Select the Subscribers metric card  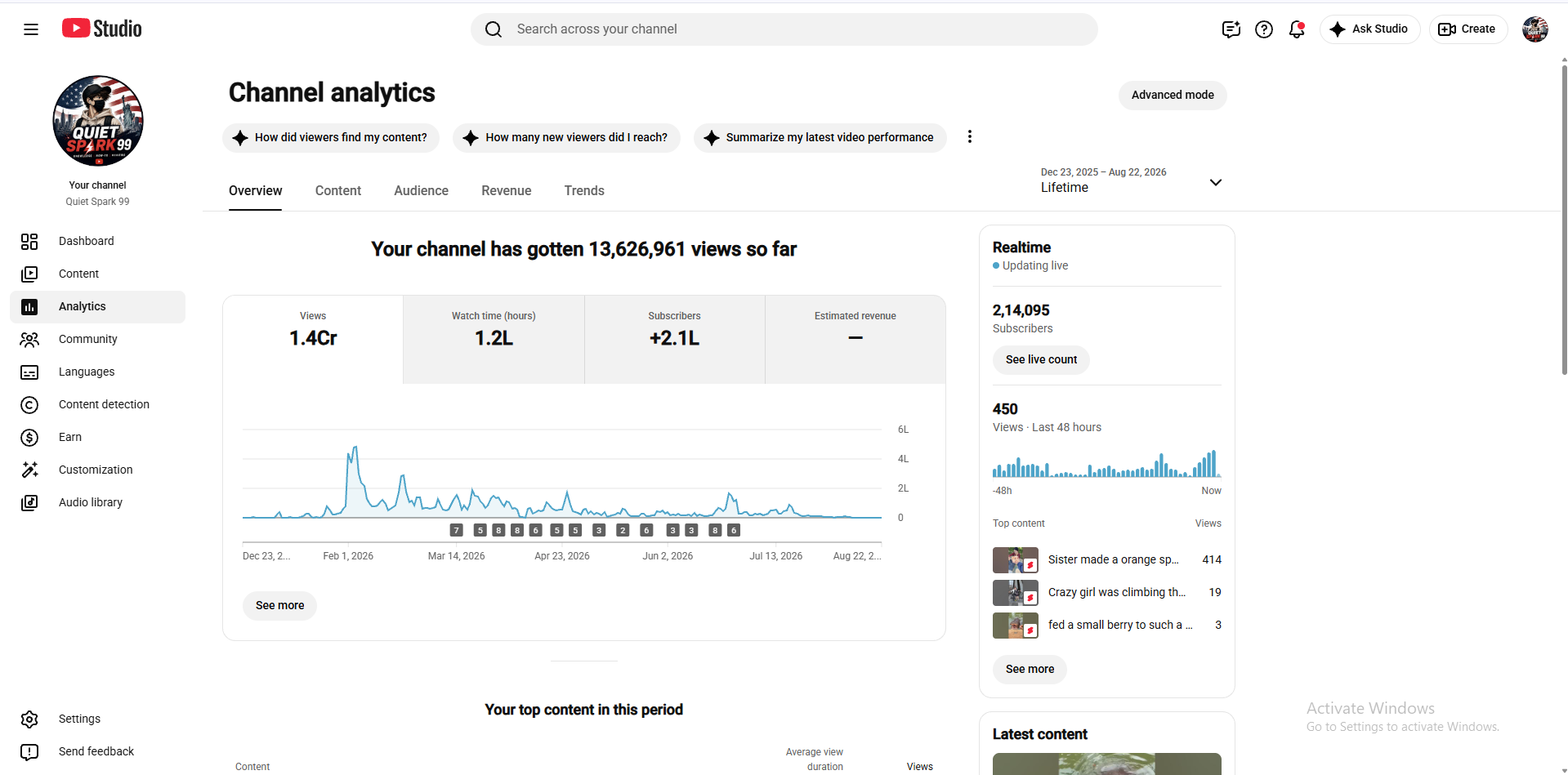point(674,339)
